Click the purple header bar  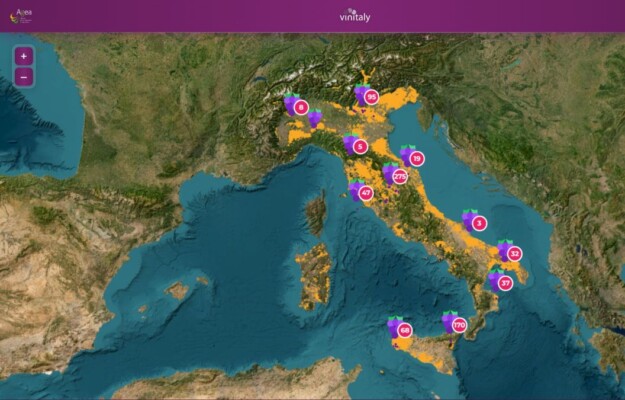pos(500,16)
